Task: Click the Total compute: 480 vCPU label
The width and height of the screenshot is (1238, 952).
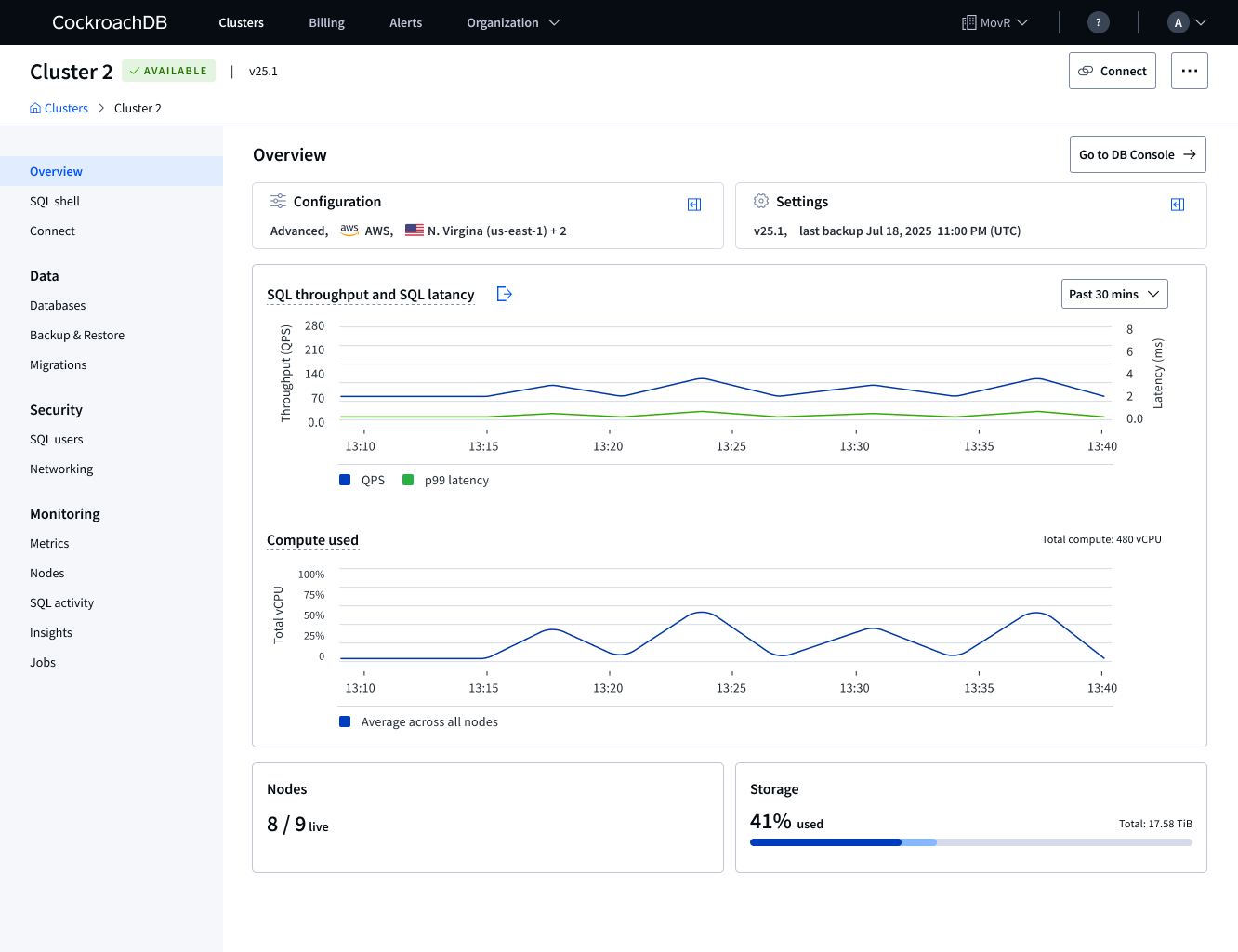Action: coord(1101,539)
